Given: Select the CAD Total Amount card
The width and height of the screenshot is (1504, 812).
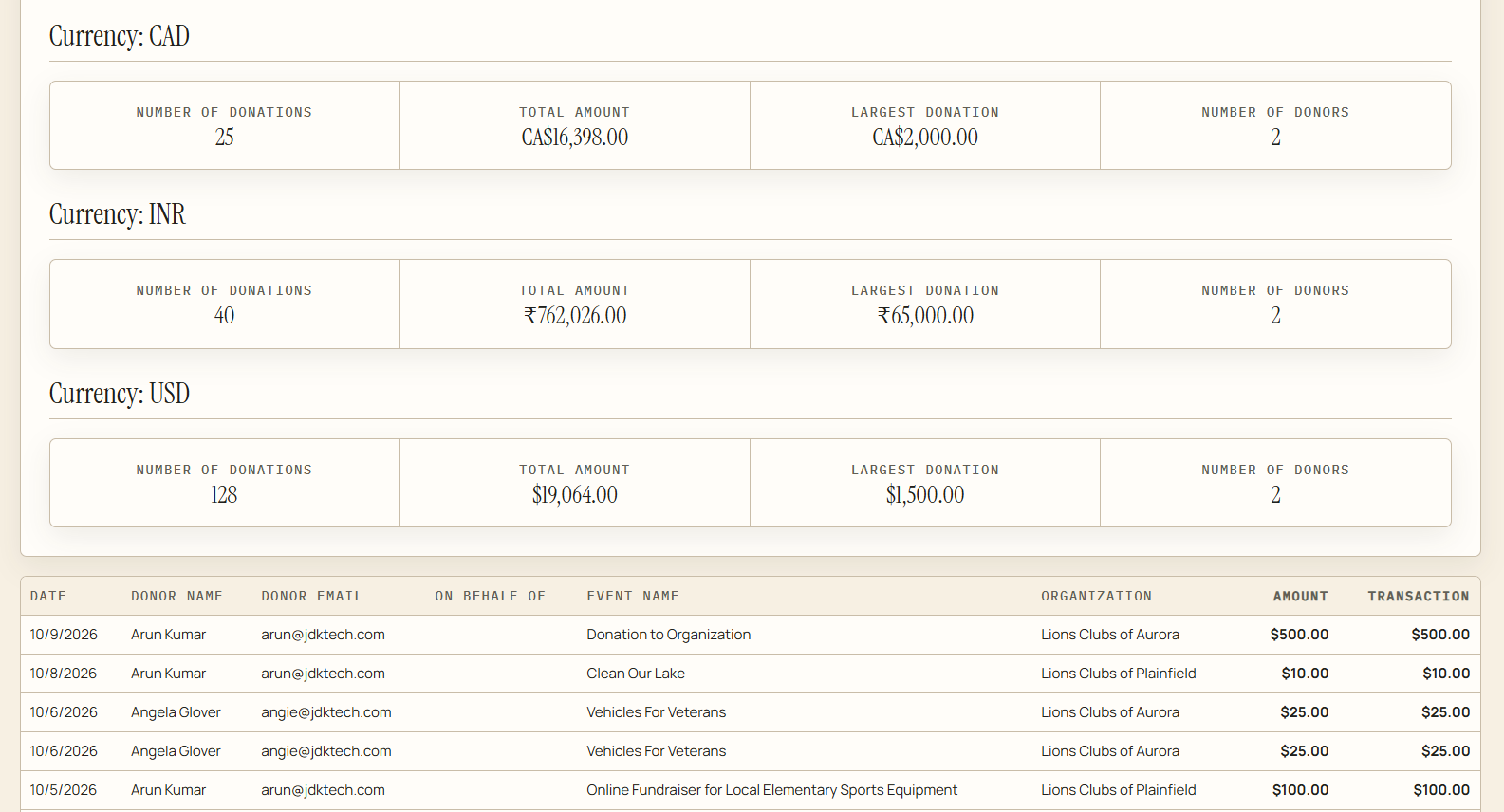Looking at the screenshot, I should pyautogui.click(x=575, y=125).
